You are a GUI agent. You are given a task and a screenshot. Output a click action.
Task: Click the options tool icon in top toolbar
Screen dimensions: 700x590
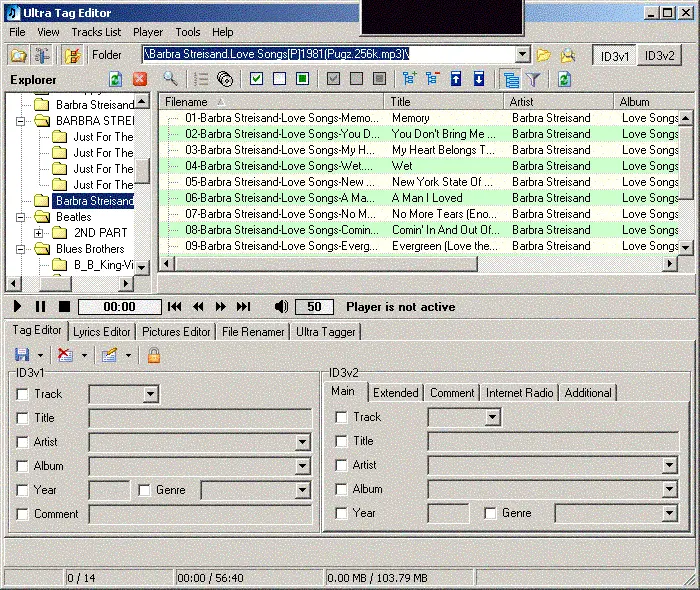point(43,55)
